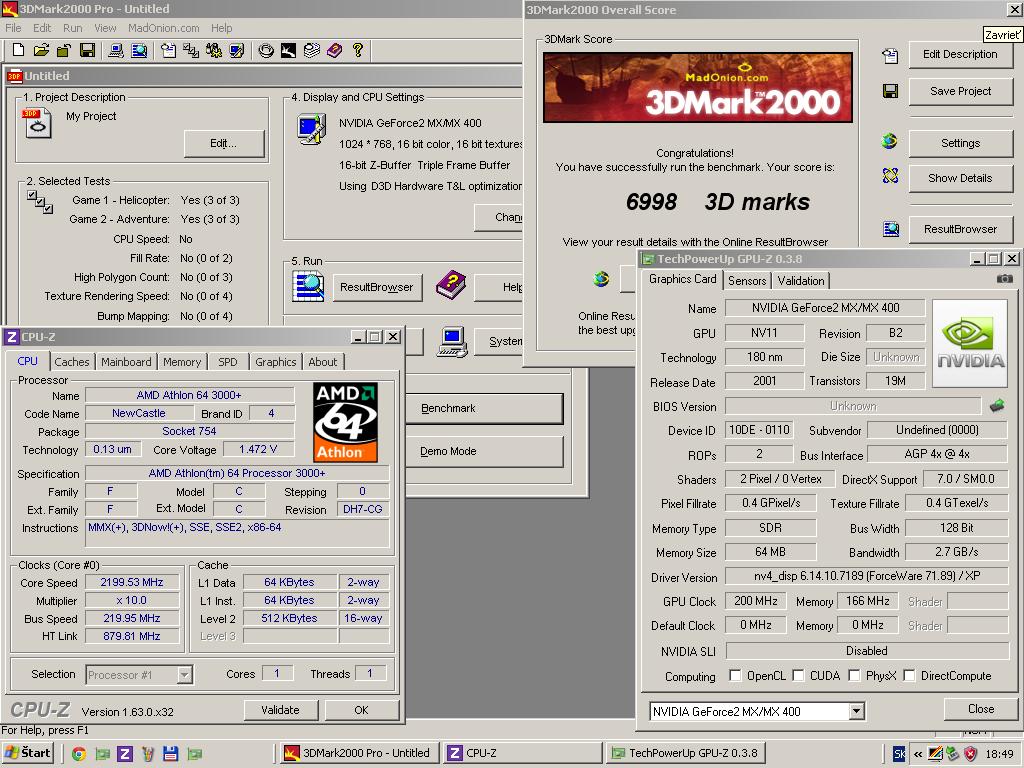Viewport: 1024px width, 768px height.
Task: Click the Close project folder toolbar icon
Action: [x=64, y=50]
